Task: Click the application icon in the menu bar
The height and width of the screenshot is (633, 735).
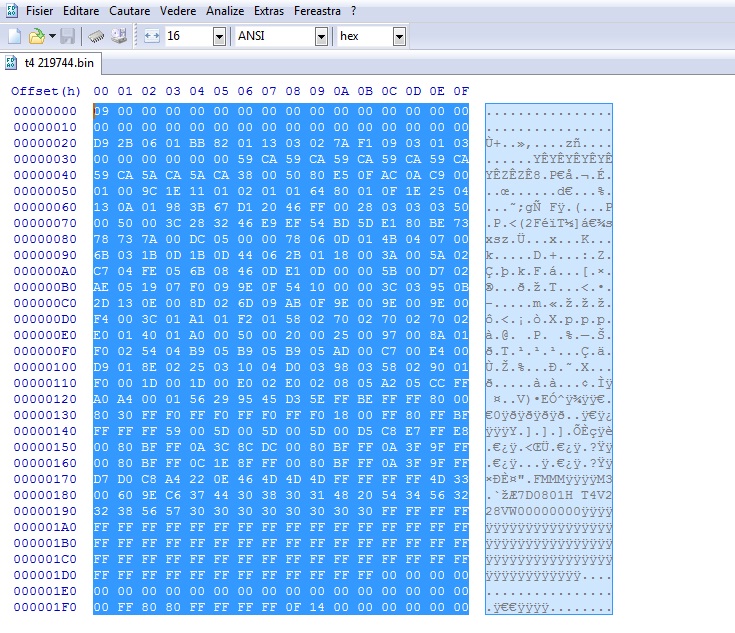Action: [12, 10]
